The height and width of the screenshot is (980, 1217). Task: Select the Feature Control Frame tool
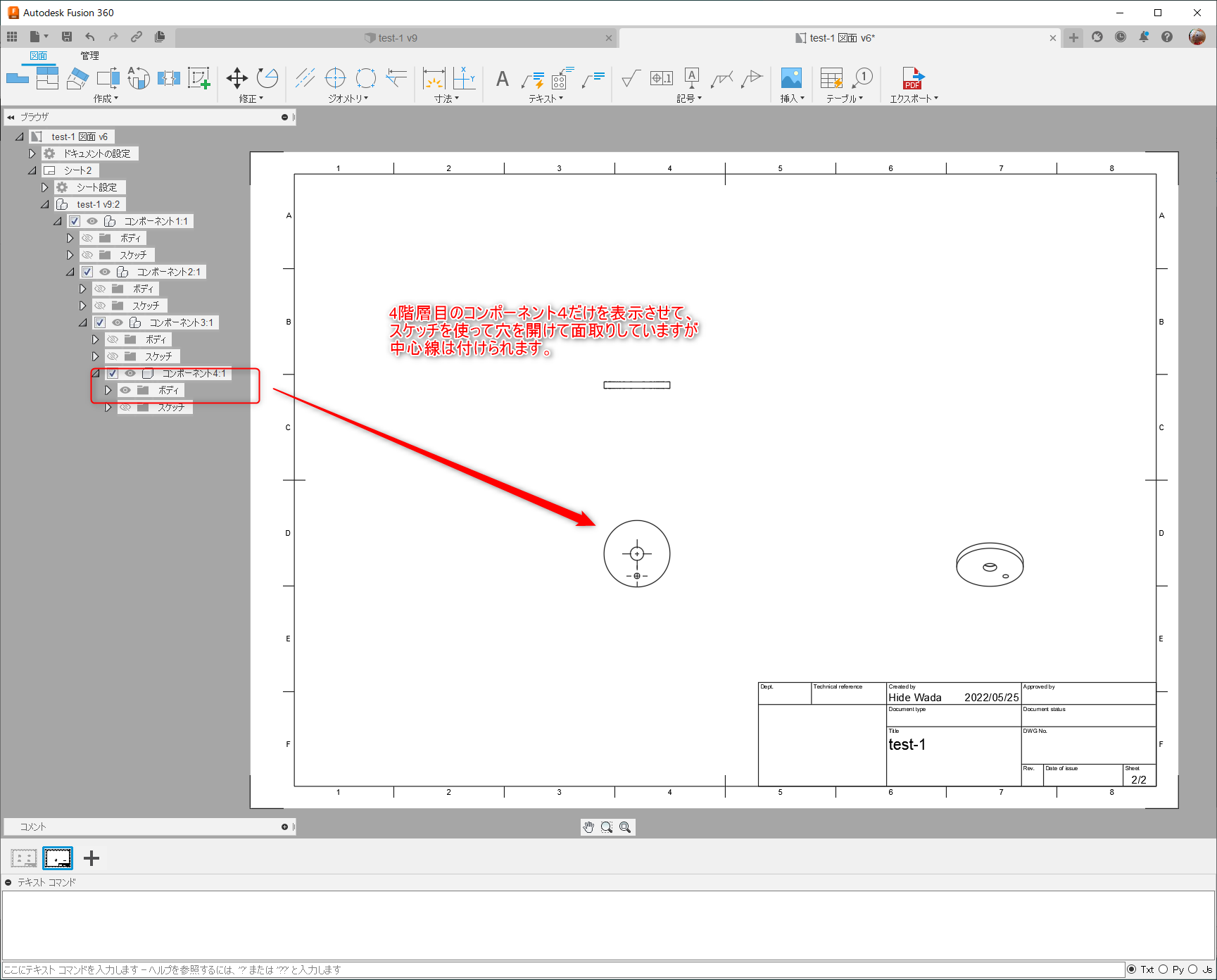point(661,78)
